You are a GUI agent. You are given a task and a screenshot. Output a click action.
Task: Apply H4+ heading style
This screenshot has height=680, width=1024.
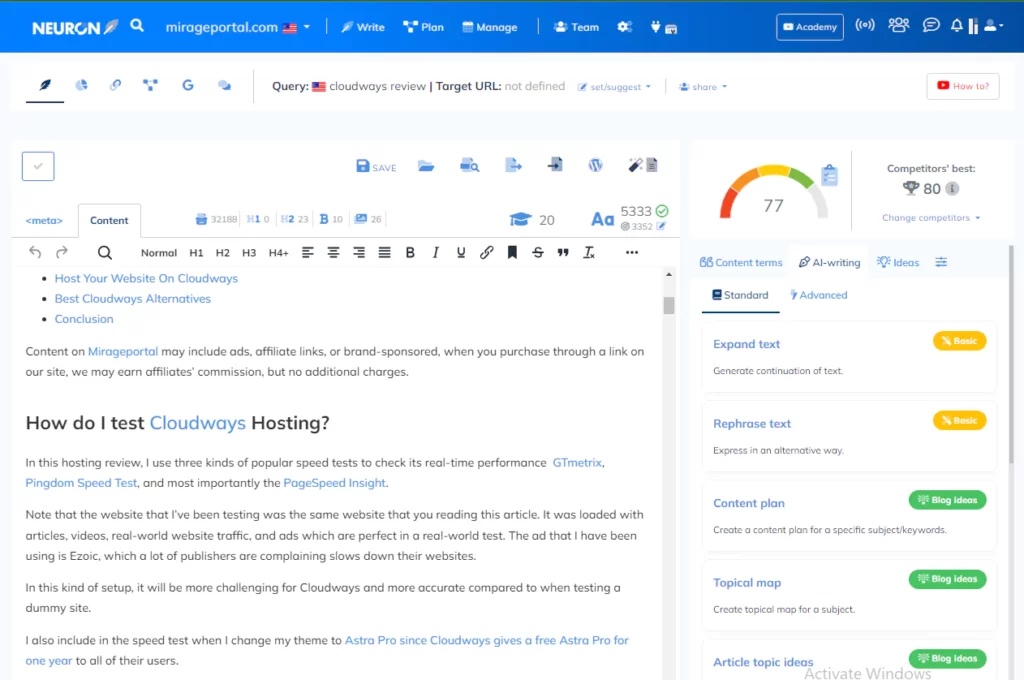click(x=278, y=253)
